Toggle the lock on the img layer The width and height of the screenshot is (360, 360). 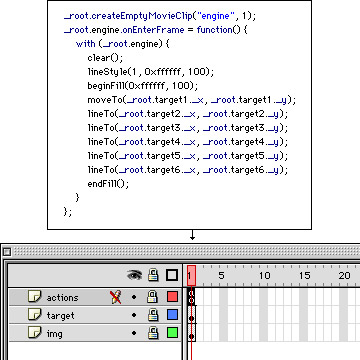(153, 332)
